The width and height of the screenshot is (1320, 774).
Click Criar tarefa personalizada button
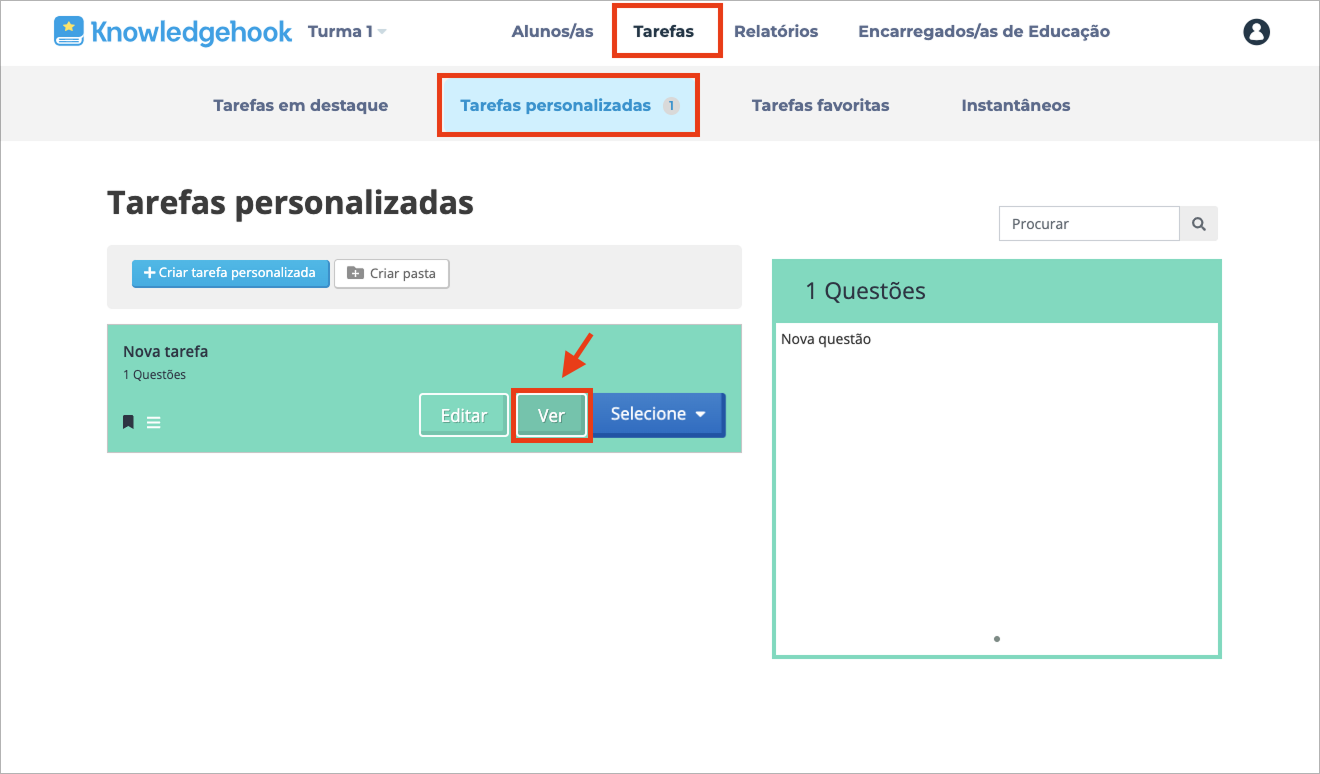(231, 273)
